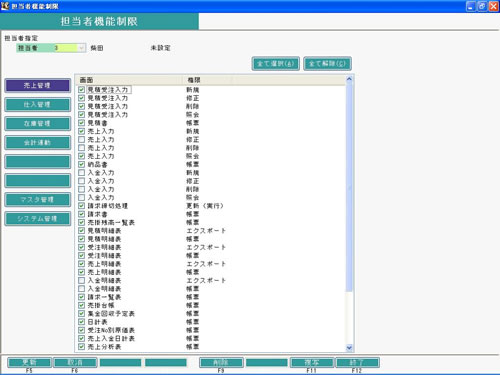Image resolution: width=500 pixels, height=375 pixels.
Task: Uncheck the 売掛残高一覧表 checkbox
Action: coord(81,222)
